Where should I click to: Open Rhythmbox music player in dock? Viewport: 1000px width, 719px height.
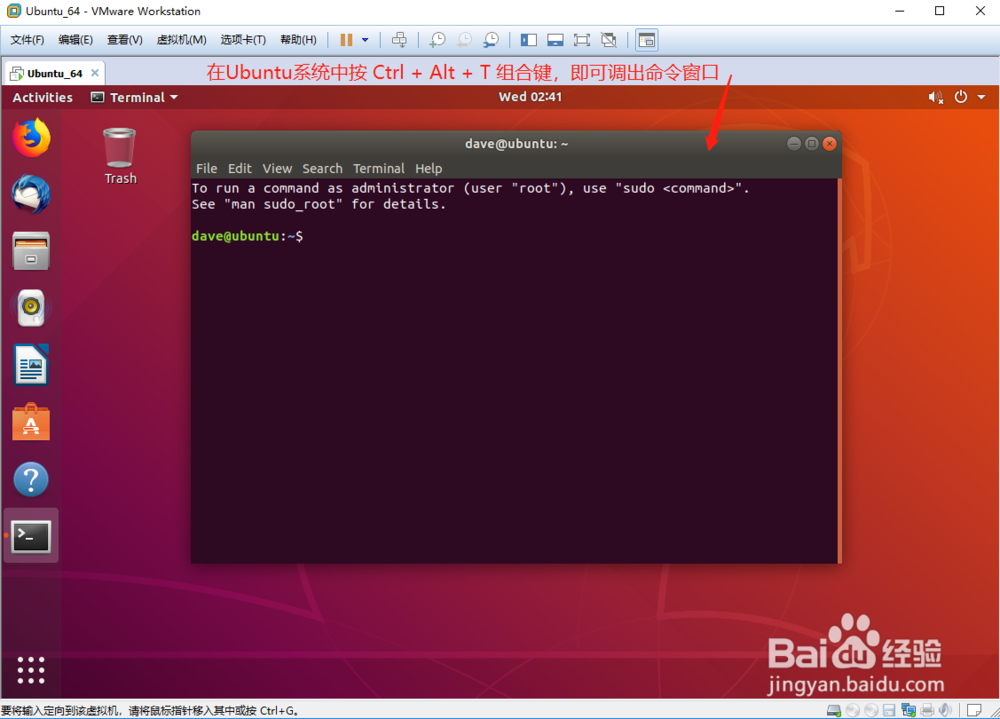point(31,308)
